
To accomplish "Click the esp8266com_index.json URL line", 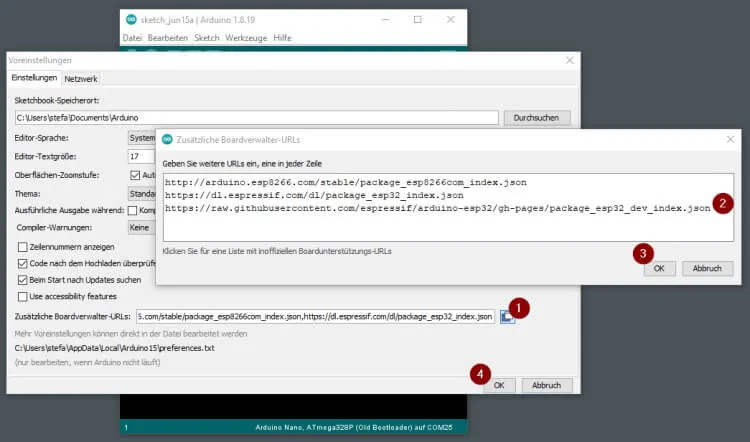I will [x=346, y=182].
